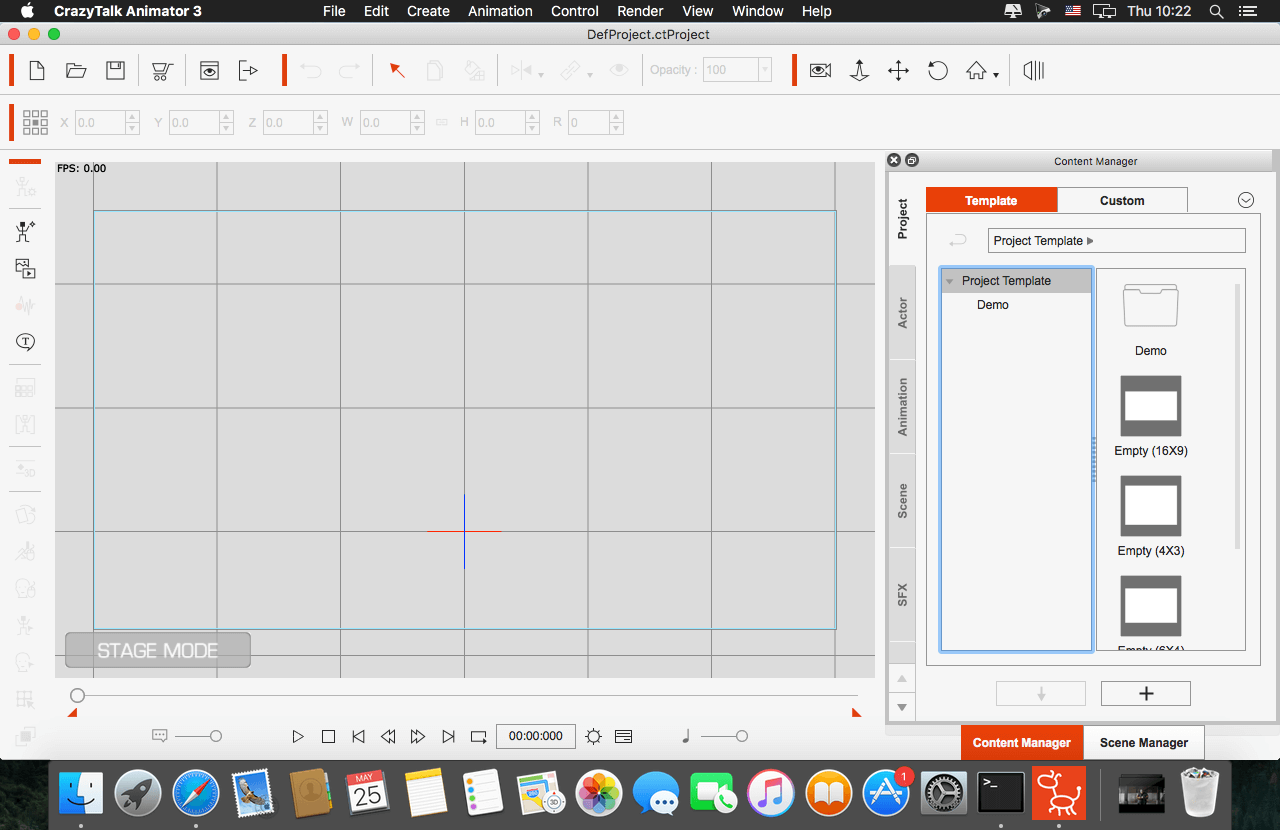Open Content Manager options chevron

1246,200
